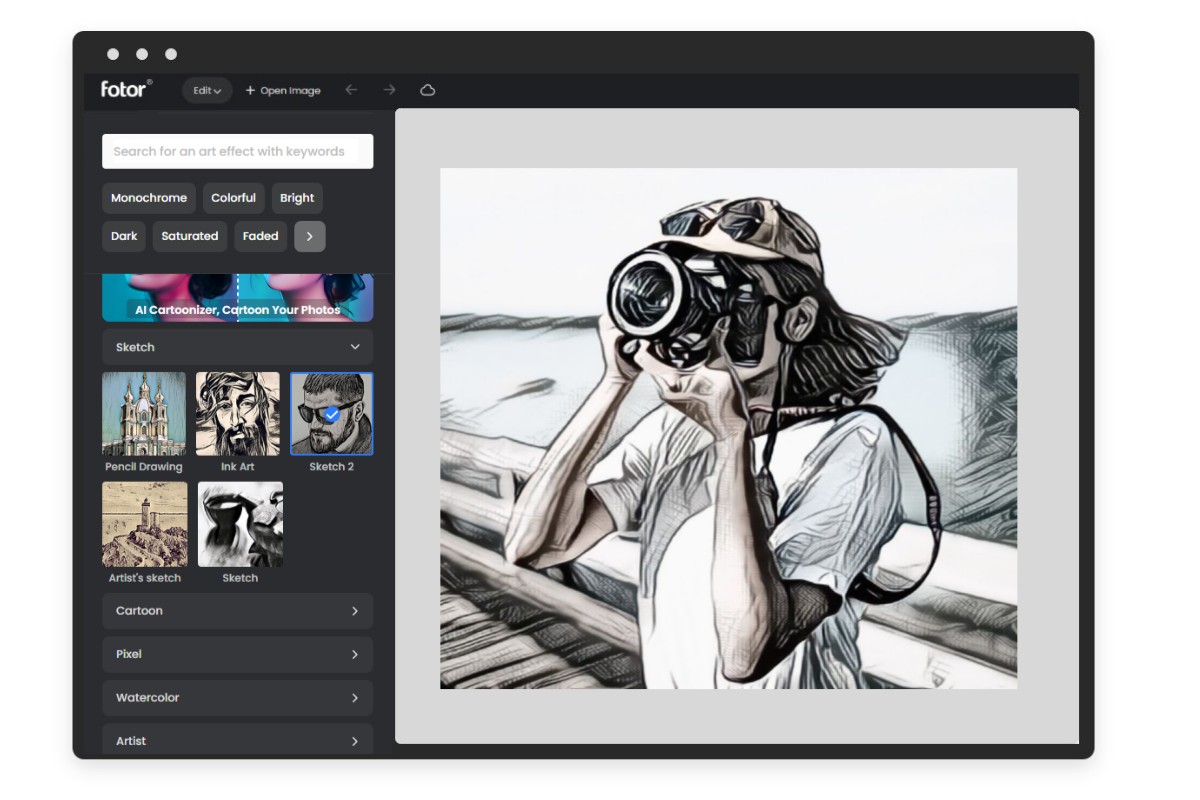The image size is (1200, 800).
Task: Enable the Colorful filter tag
Action: tap(233, 198)
